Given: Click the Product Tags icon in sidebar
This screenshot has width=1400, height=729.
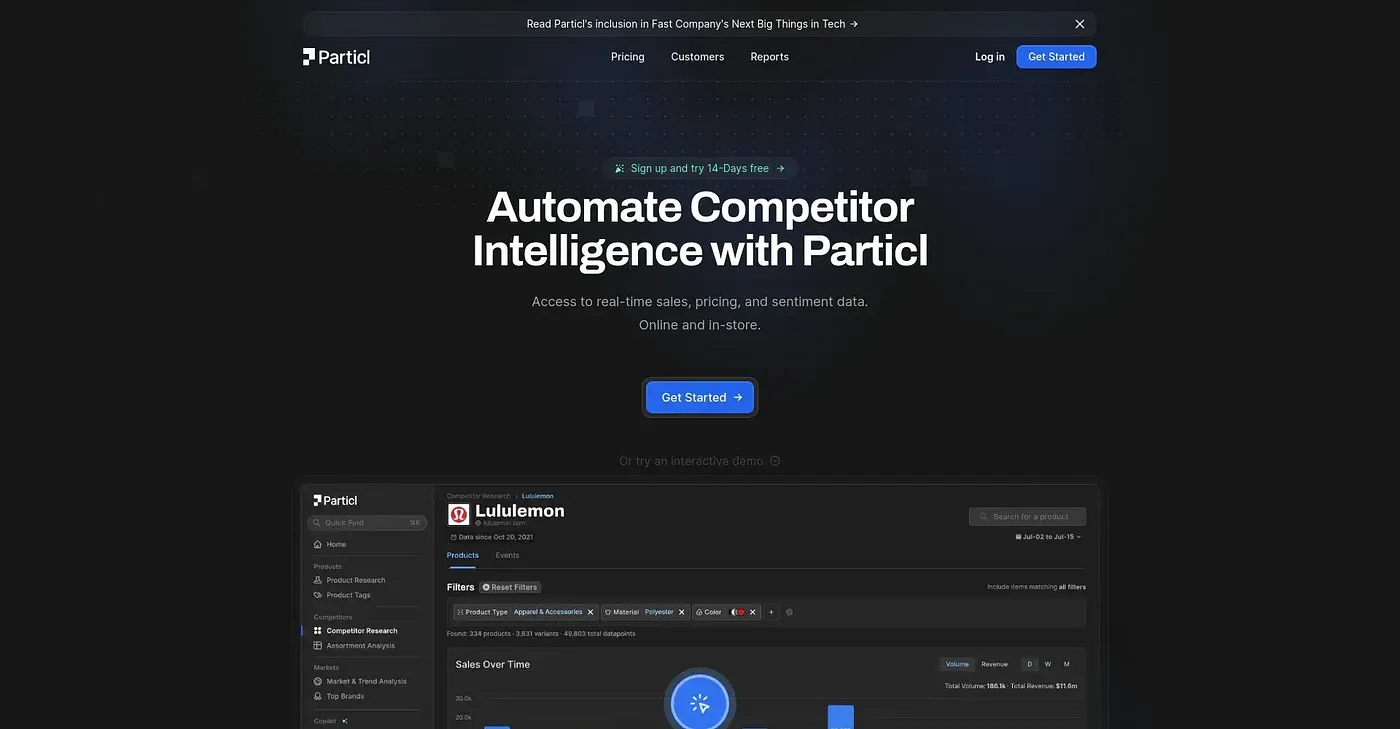Looking at the screenshot, I should click(318, 595).
